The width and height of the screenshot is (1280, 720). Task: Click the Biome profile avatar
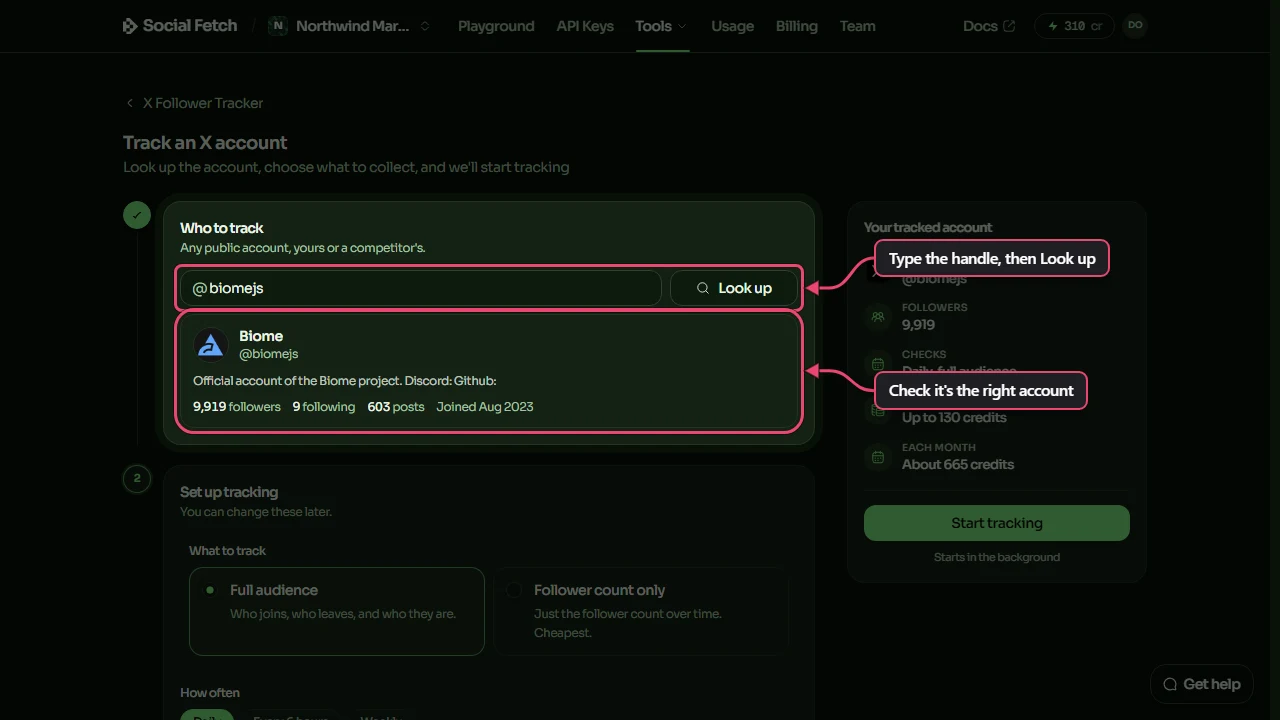click(x=211, y=345)
